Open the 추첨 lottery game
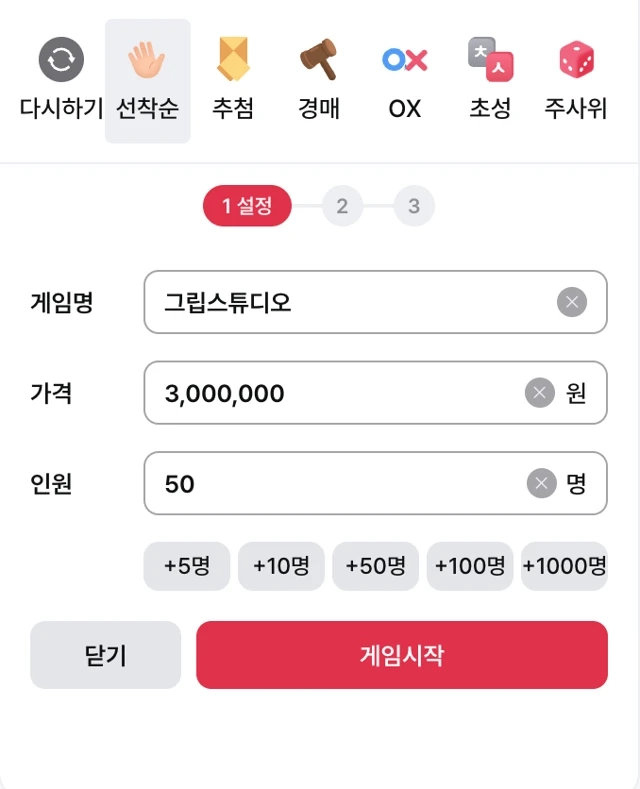640x789 pixels. point(232,60)
